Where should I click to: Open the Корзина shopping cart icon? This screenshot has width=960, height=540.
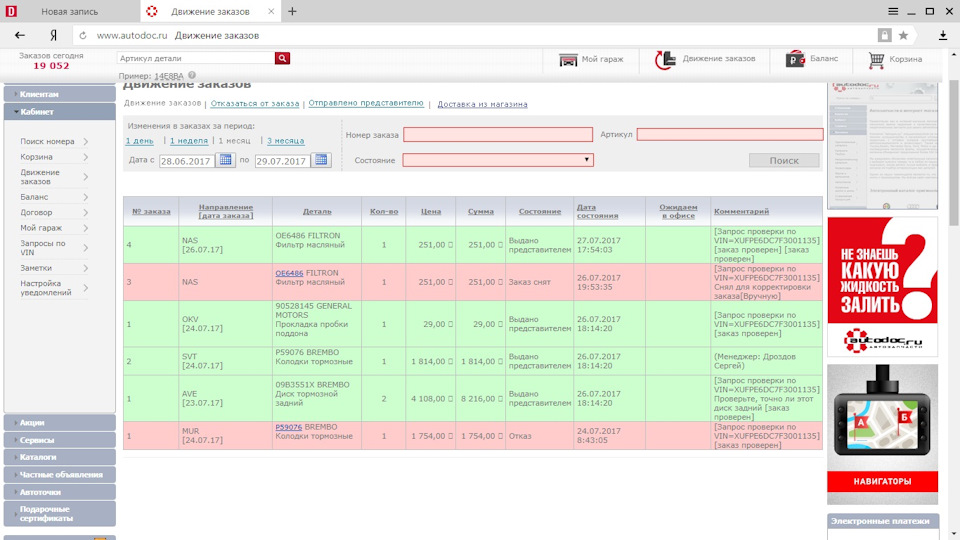[x=876, y=59]
